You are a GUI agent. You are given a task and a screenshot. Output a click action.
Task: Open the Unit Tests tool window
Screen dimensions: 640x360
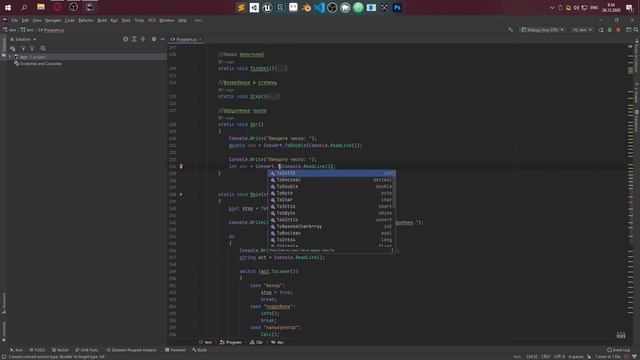(x=87, y=350)
